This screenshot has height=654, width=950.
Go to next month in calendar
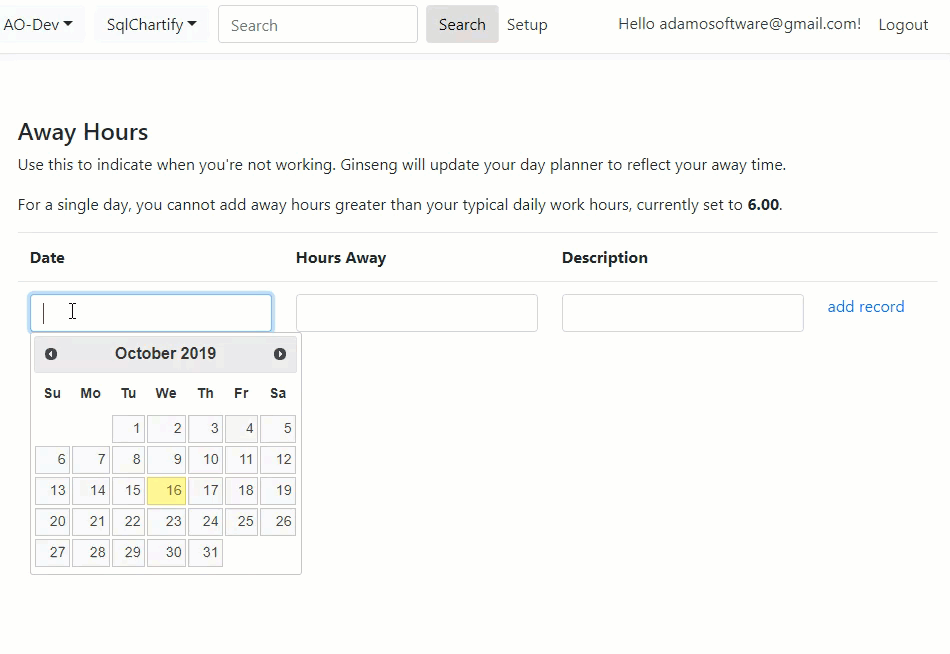(280, 354)
